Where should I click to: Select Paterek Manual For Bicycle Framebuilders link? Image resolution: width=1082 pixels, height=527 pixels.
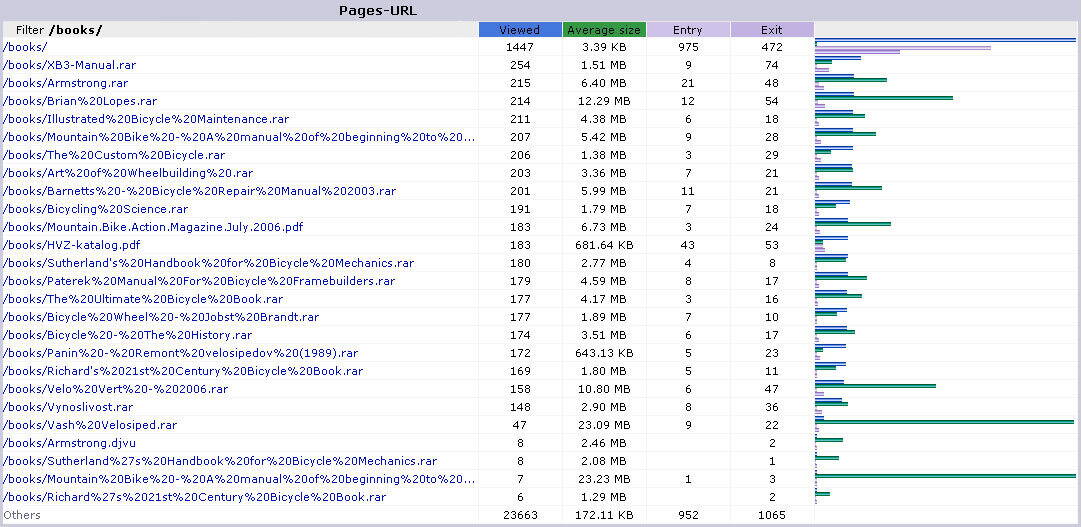point(198,281)
